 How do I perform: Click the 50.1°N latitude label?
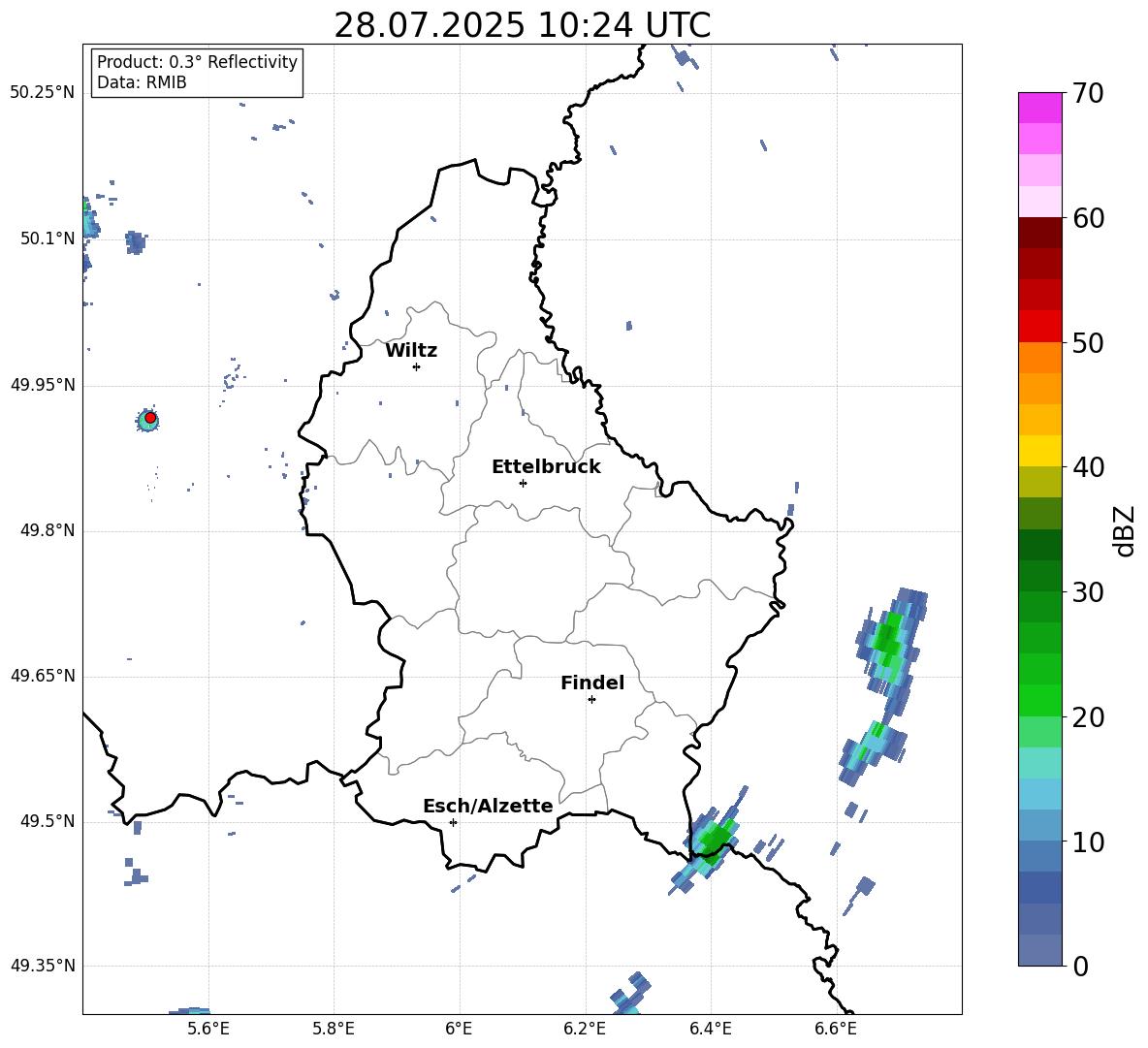coord(48,238)
